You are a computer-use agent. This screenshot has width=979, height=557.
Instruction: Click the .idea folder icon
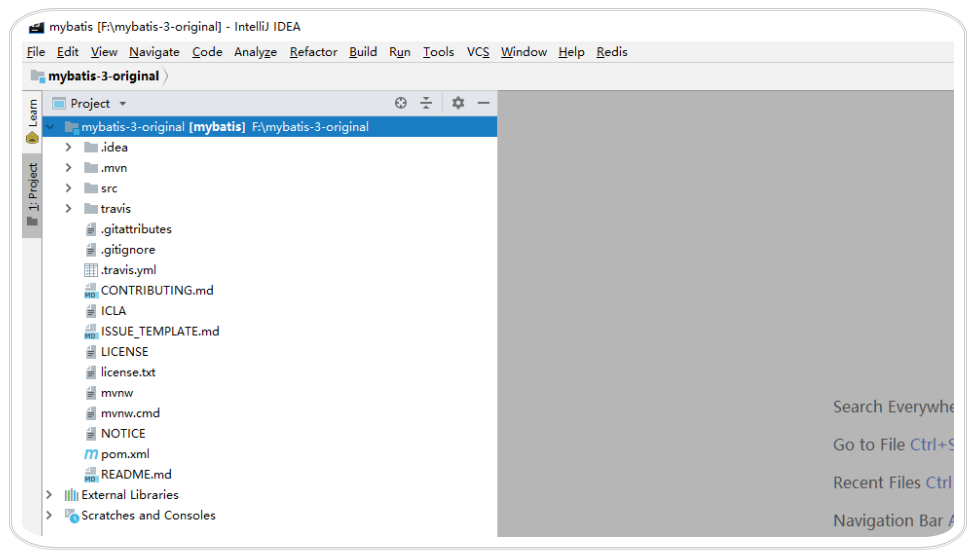coord(91,147)
